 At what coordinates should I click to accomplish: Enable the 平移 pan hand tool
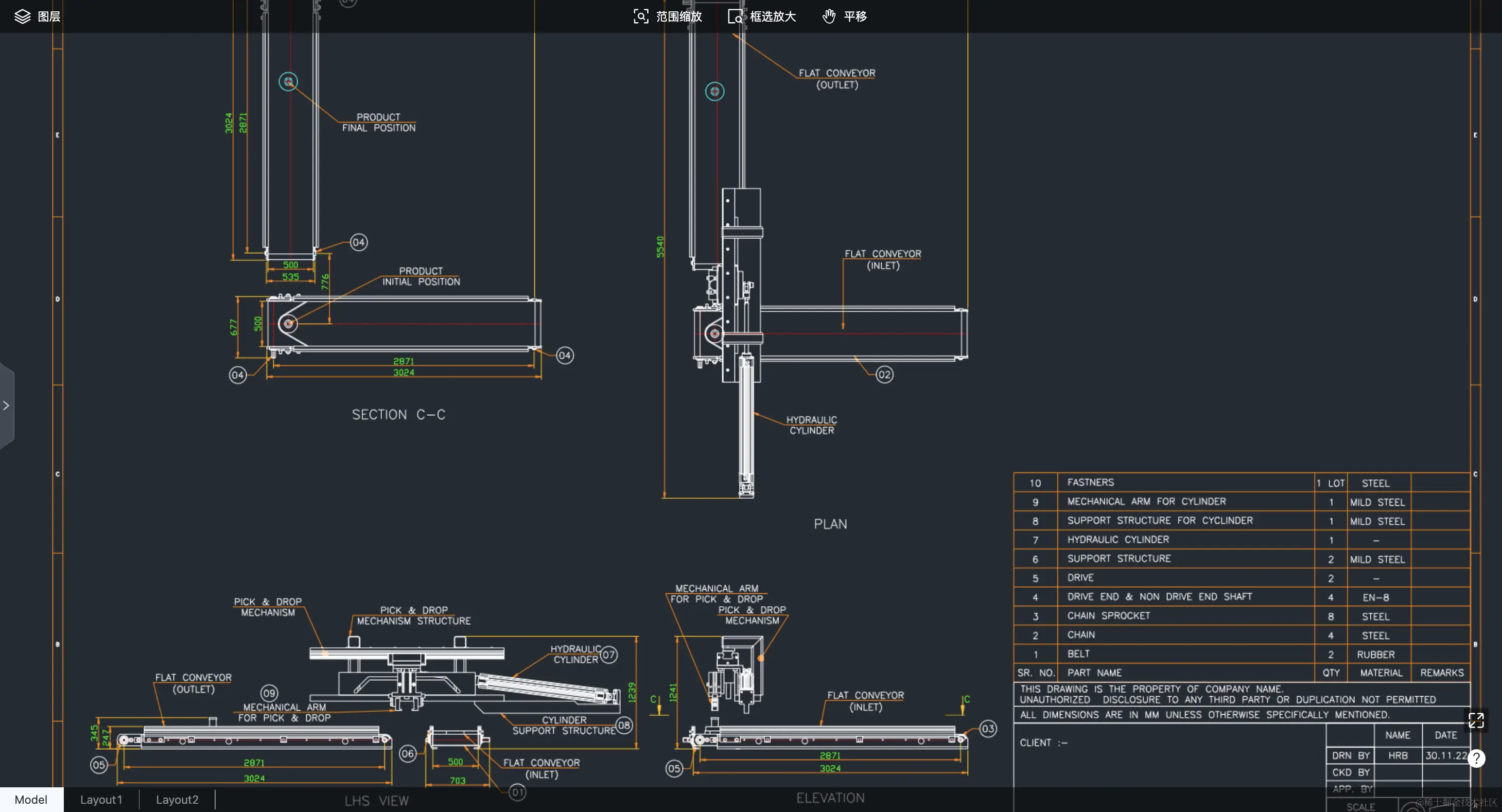[844, 16]
